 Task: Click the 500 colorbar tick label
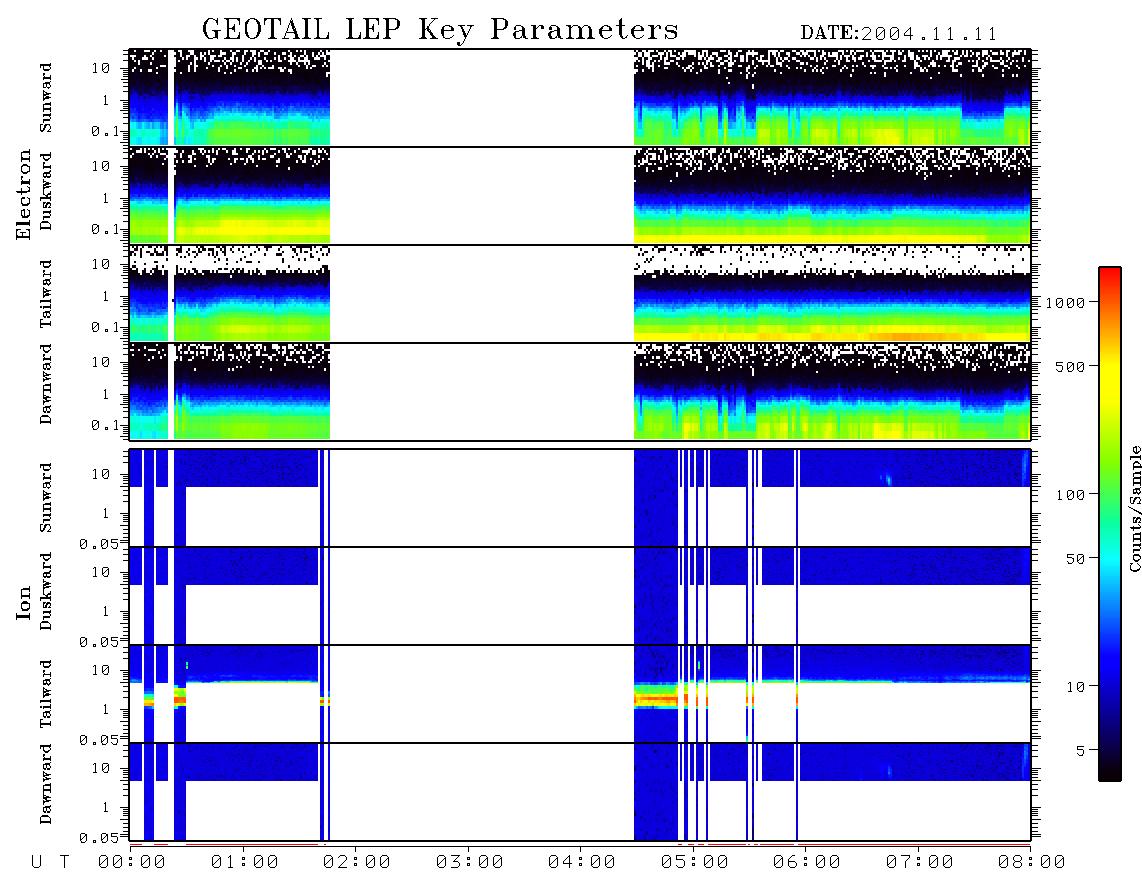(x=1070, y=366)
